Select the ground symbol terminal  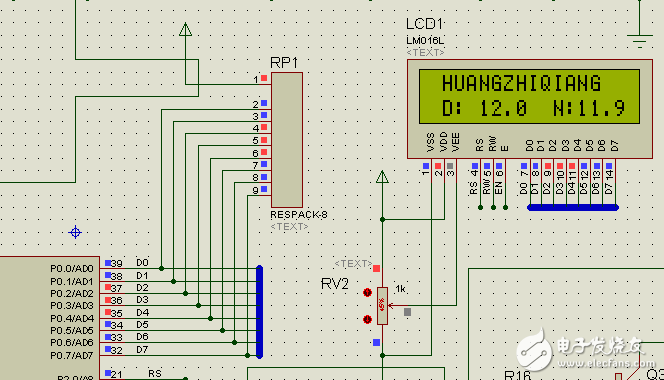point(640,39)
